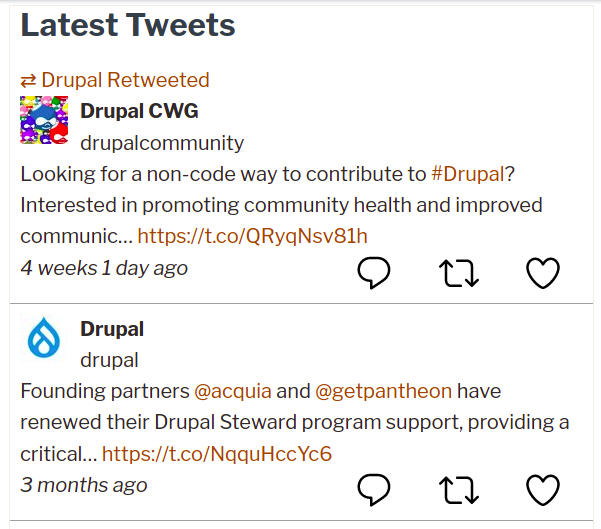Image resolution: width=601 pixels, height=529 pixels.
Task: Like the Drupal Steward program tweet
Action: pos(543,489)
